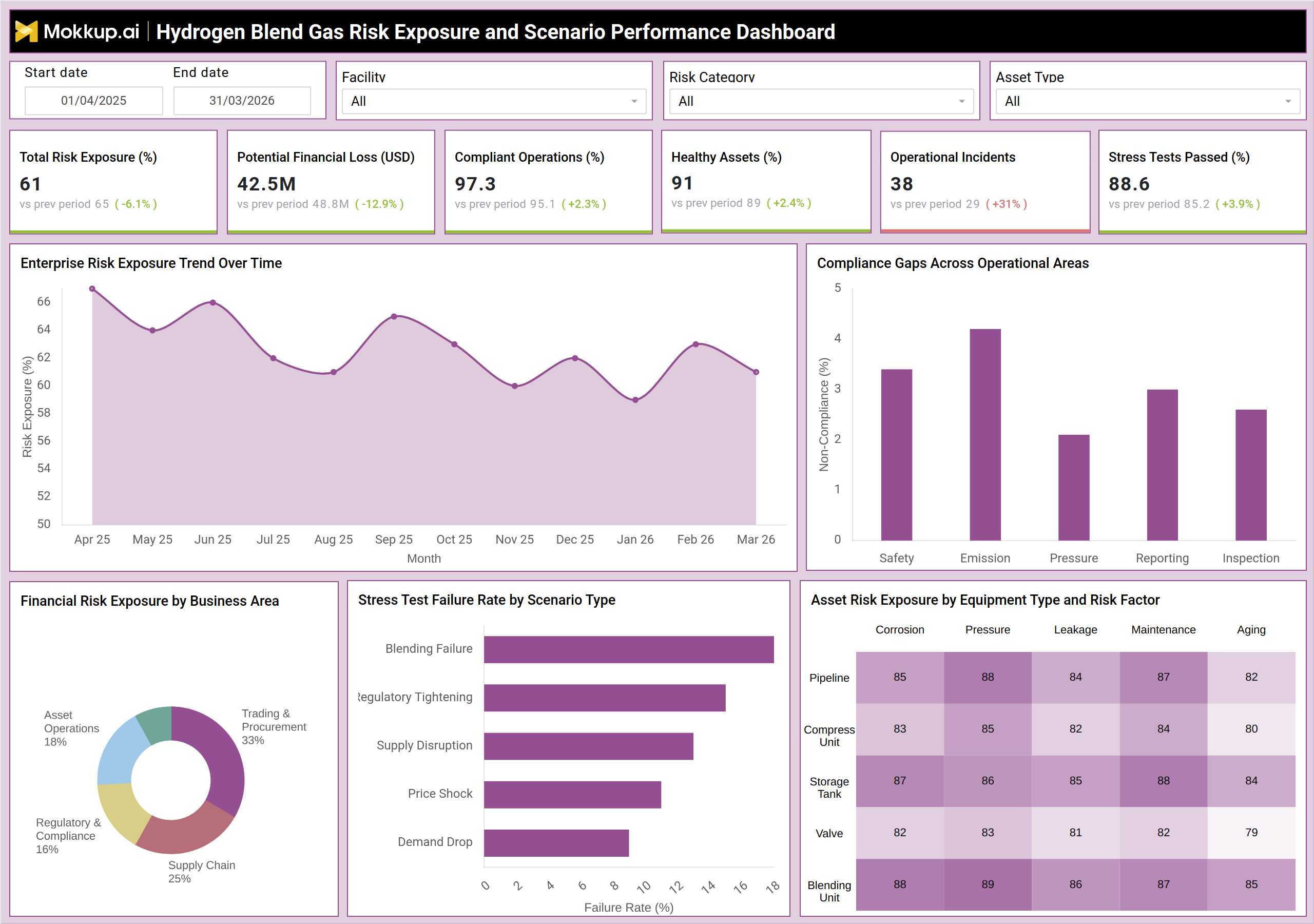
Task: Click the Valve Leakage cell 81
Action: pos(1076,833)
